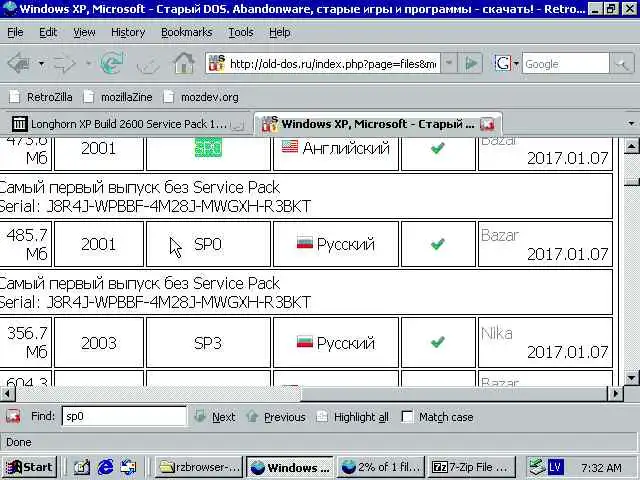Viewport: 640px width, 480px height.
Task: Open the 2% of 1 file download window
Action: pos(381,467)
